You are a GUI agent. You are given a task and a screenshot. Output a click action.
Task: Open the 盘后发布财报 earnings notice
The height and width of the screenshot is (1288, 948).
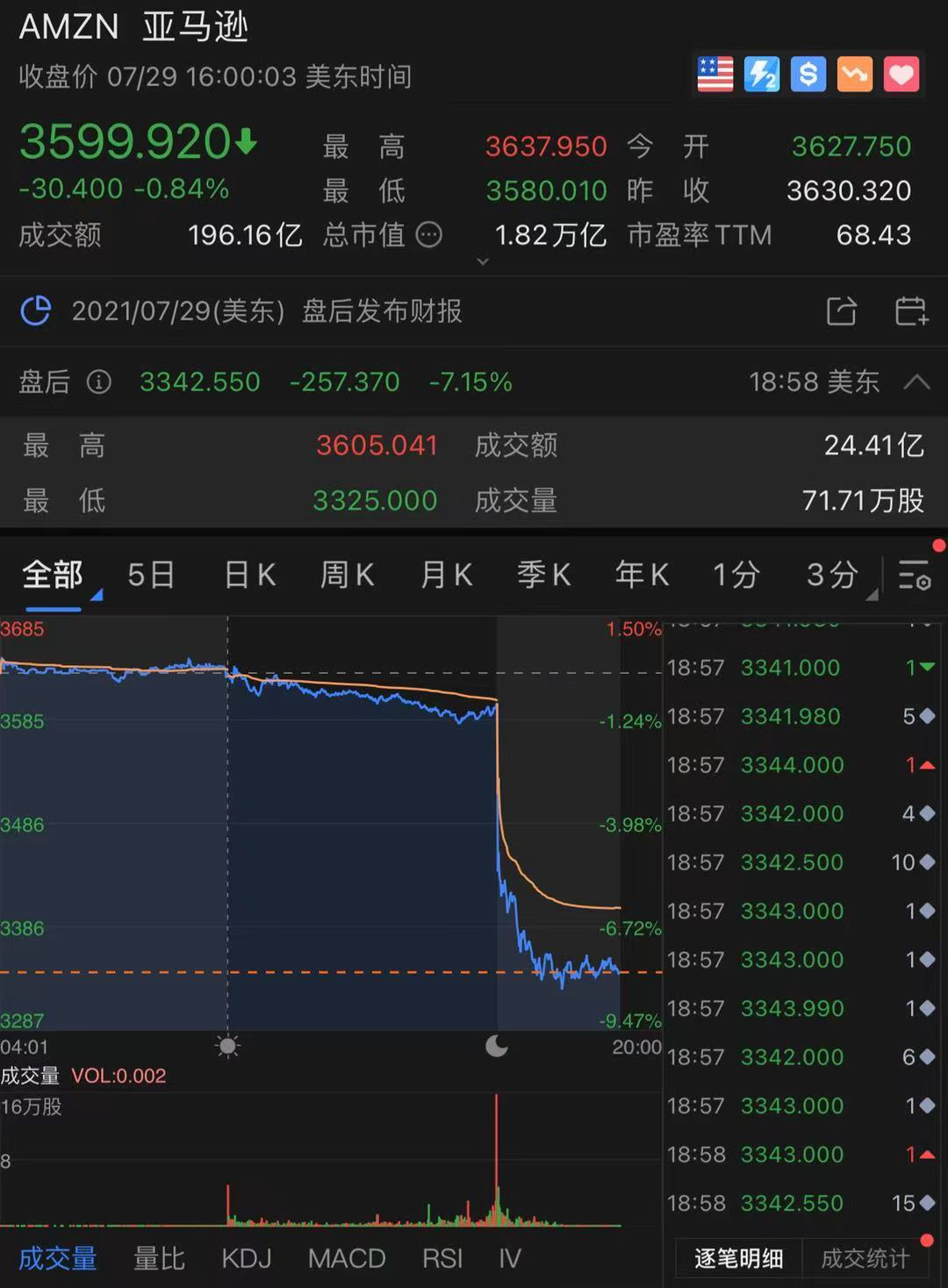click(382, 311)
